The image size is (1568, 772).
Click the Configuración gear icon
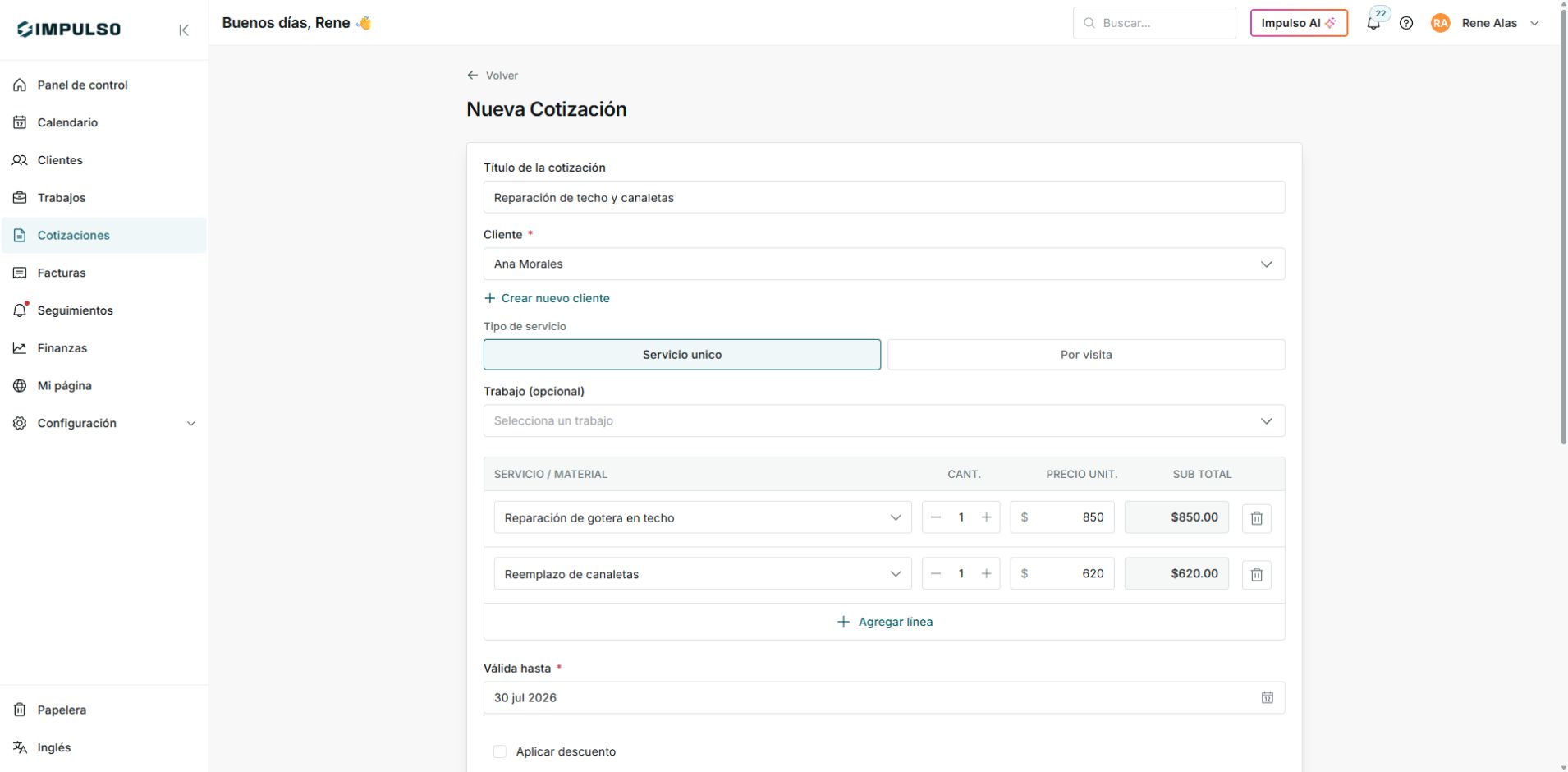20,424
